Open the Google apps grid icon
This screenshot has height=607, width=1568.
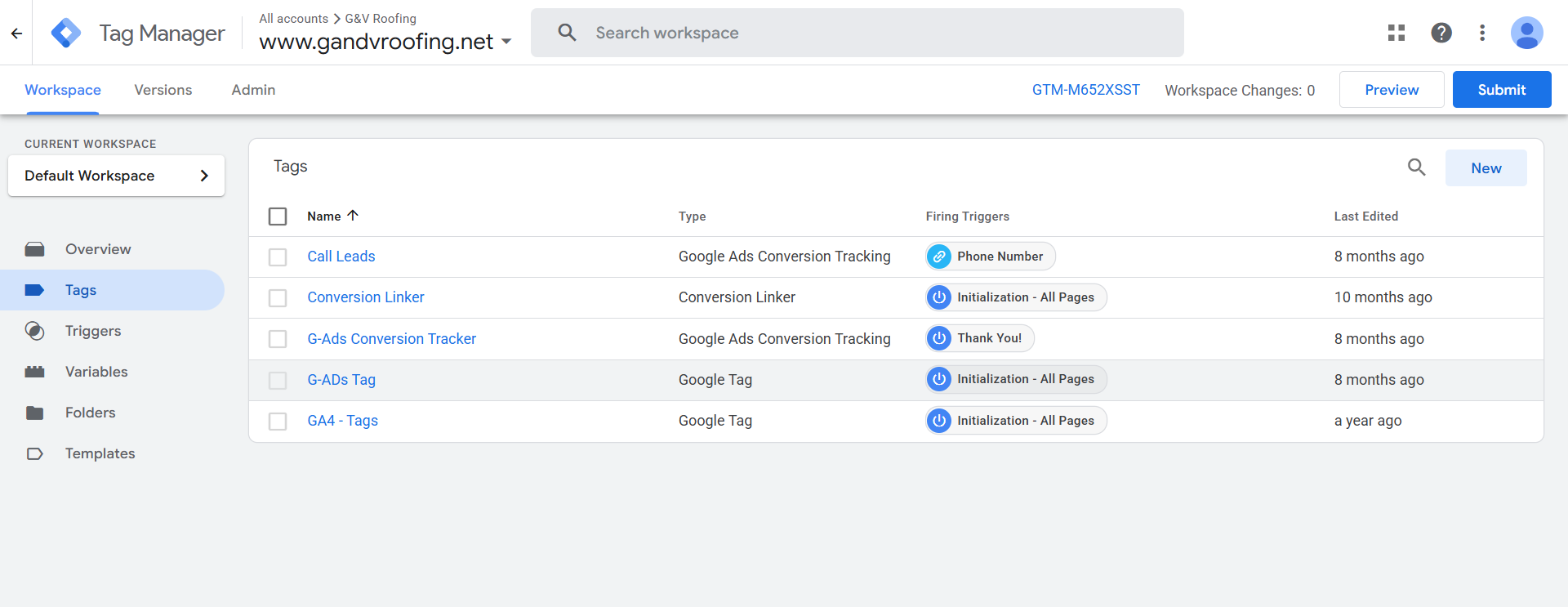(x=1396, y=33)
